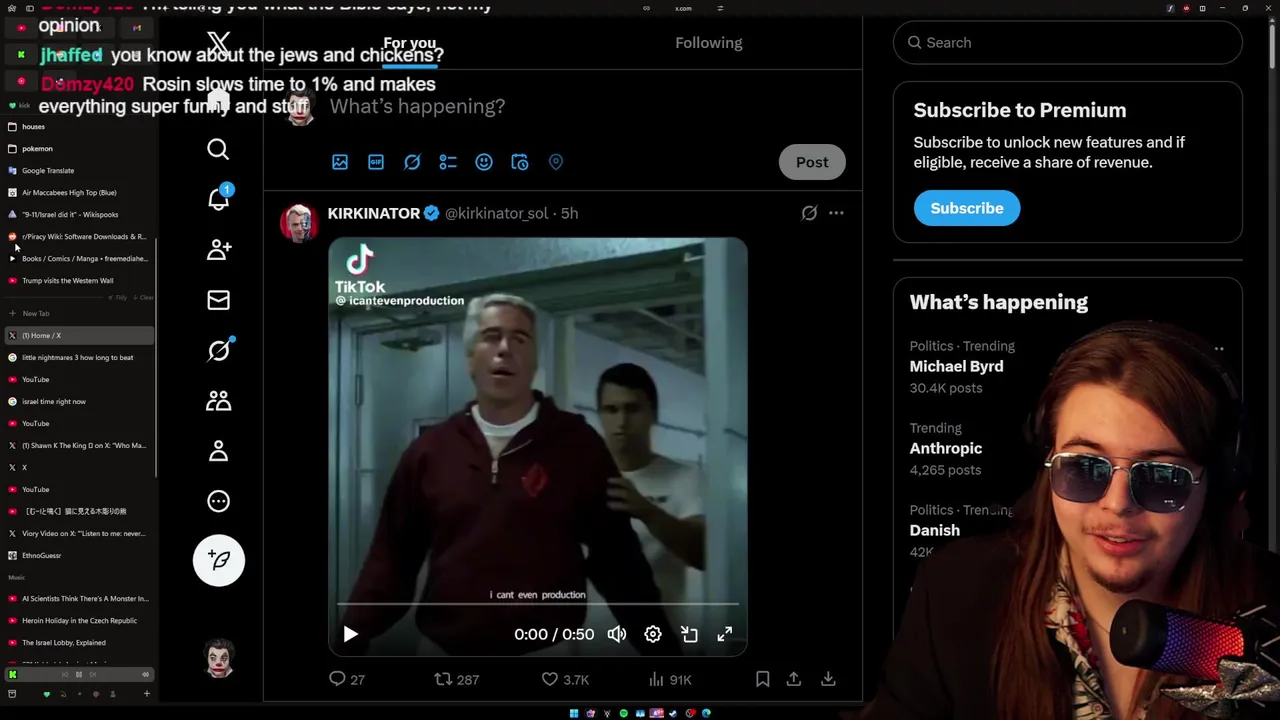Screen dimensions: 1280x720
Task: Mute the video volume
Action: 617,634
